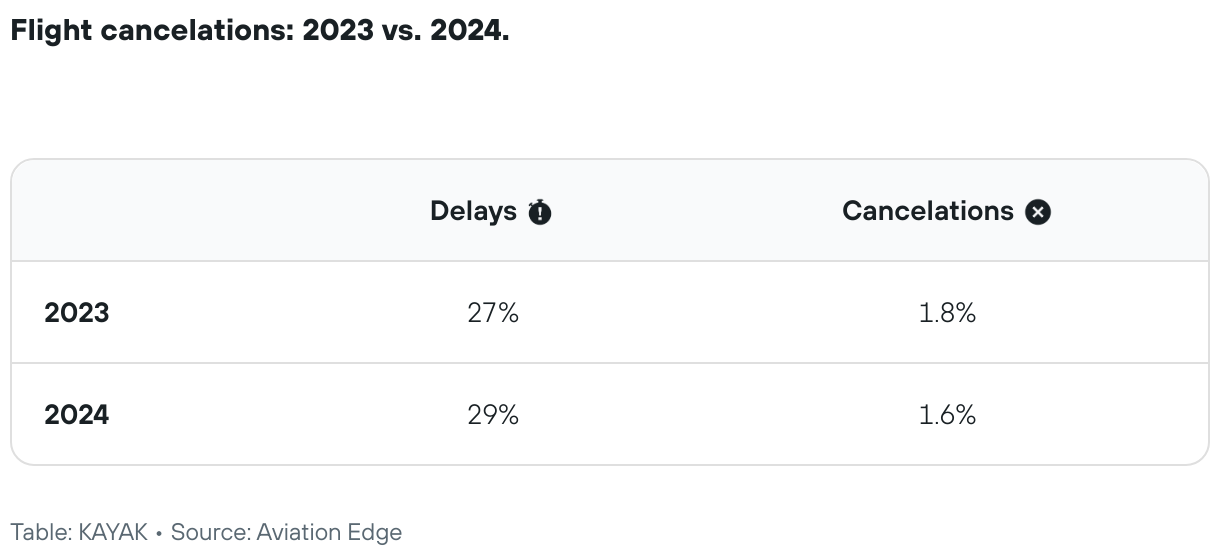1220x560 pixels.
Task: Click the bullet separator in the footer
Action: point(160,533)
